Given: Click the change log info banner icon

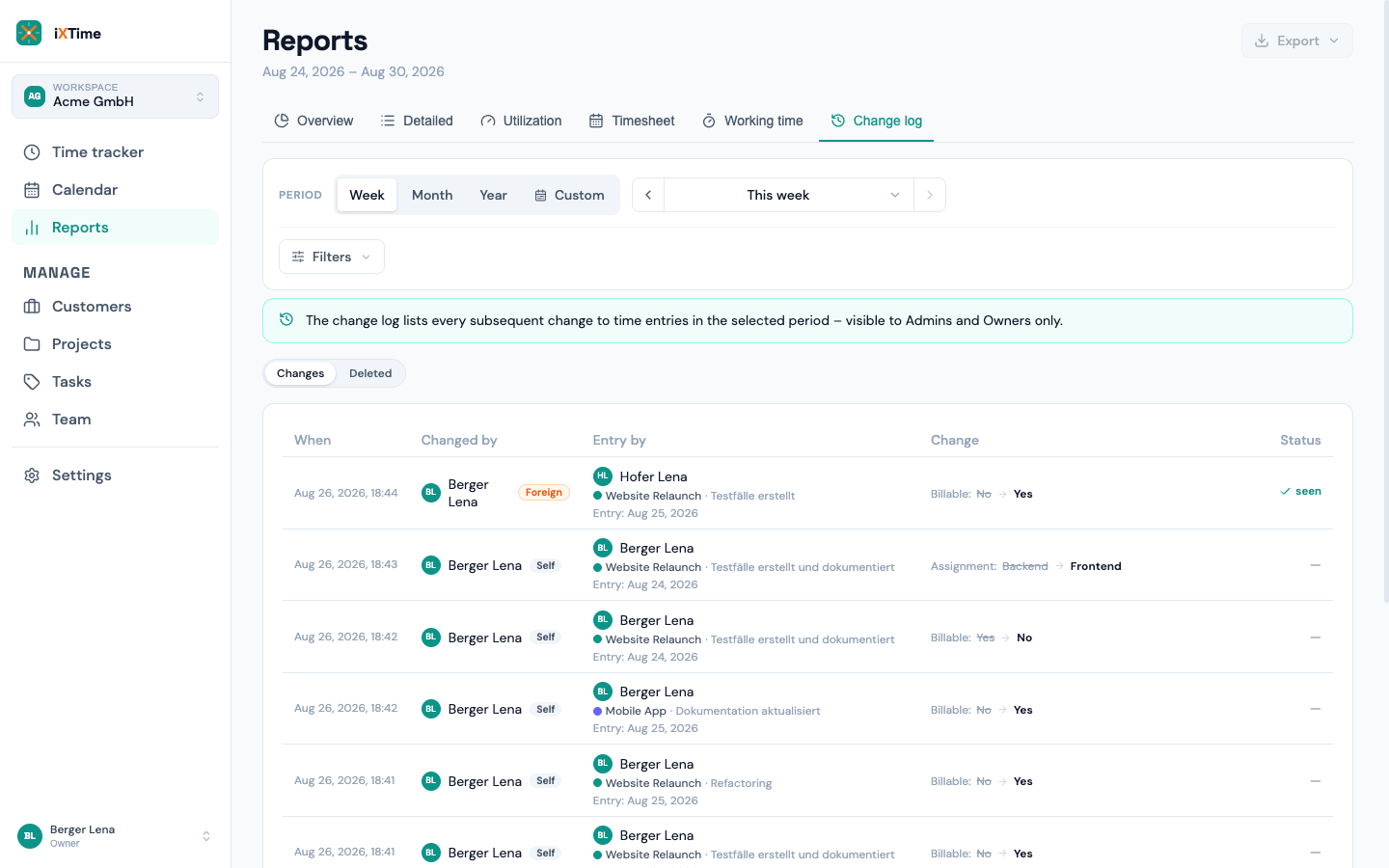Looking at the screenshot, I should 286,319.
